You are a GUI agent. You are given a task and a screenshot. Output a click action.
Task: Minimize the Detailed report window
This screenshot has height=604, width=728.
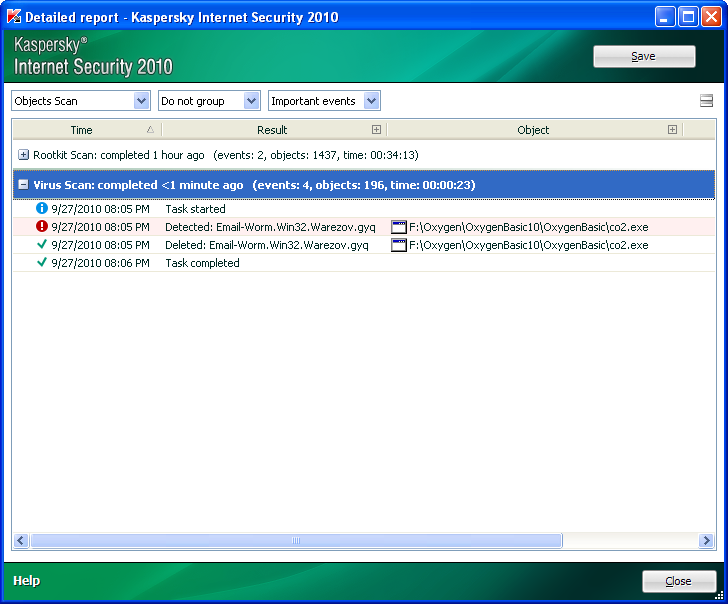click(665, 17)
